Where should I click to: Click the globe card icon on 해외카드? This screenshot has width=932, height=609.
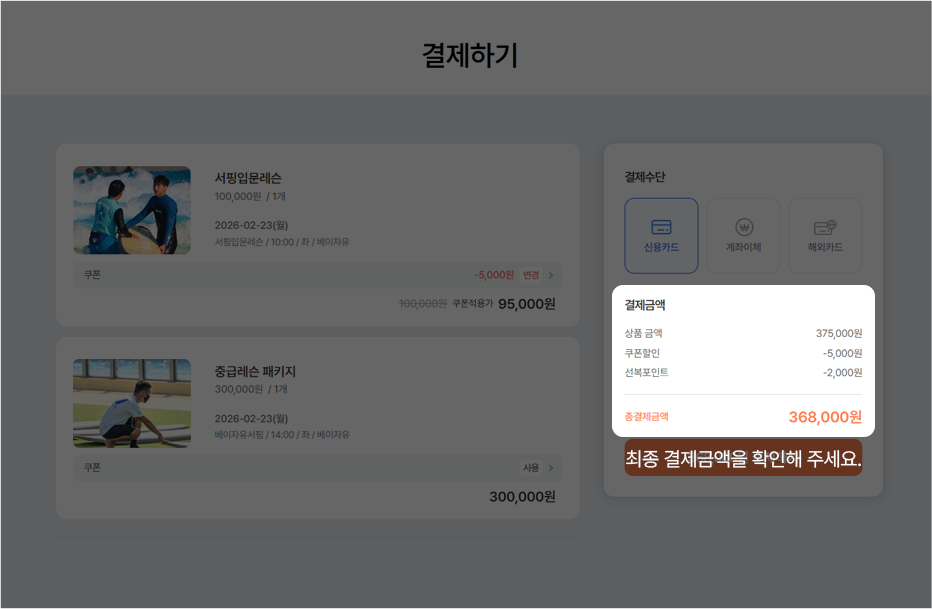826,226
